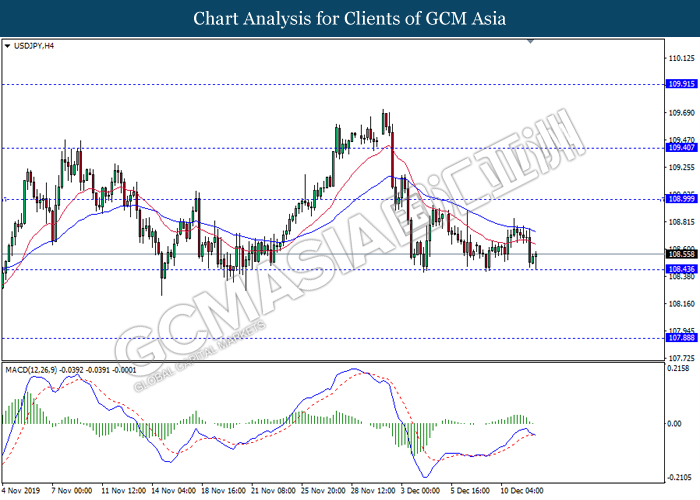The width and height of the screenshot is (700, 500).
Task: Click the 3 Dec 00:00 time label
Action: (420, 491)
